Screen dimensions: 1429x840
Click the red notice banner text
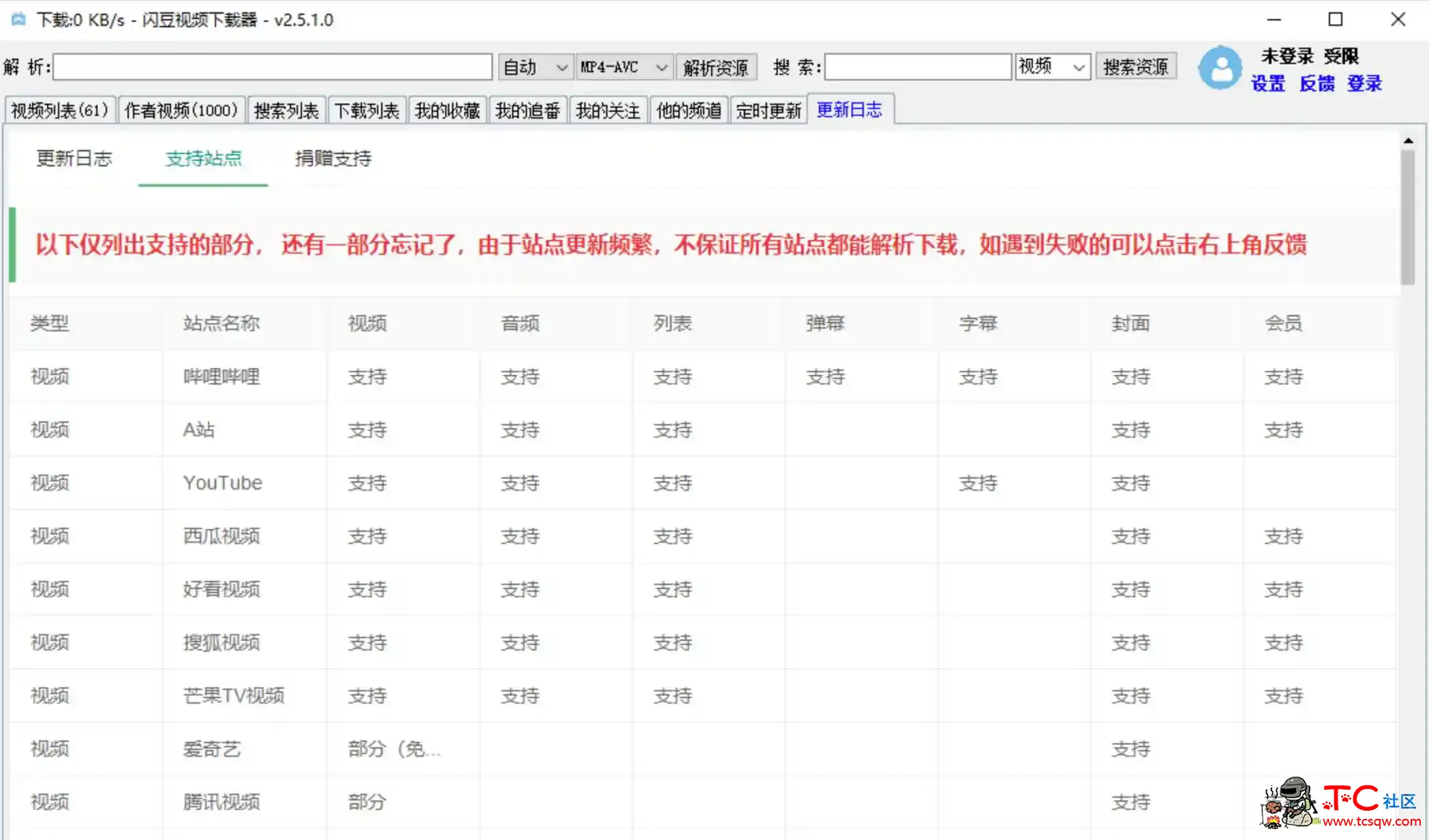pyautogui.click(x=671, y=244)
